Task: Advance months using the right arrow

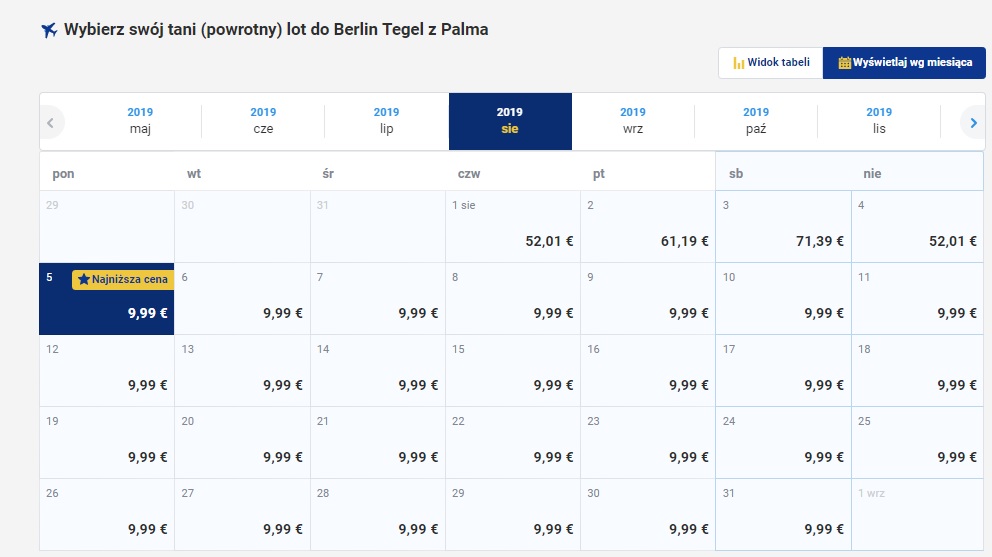Action: tap(974, 123)
